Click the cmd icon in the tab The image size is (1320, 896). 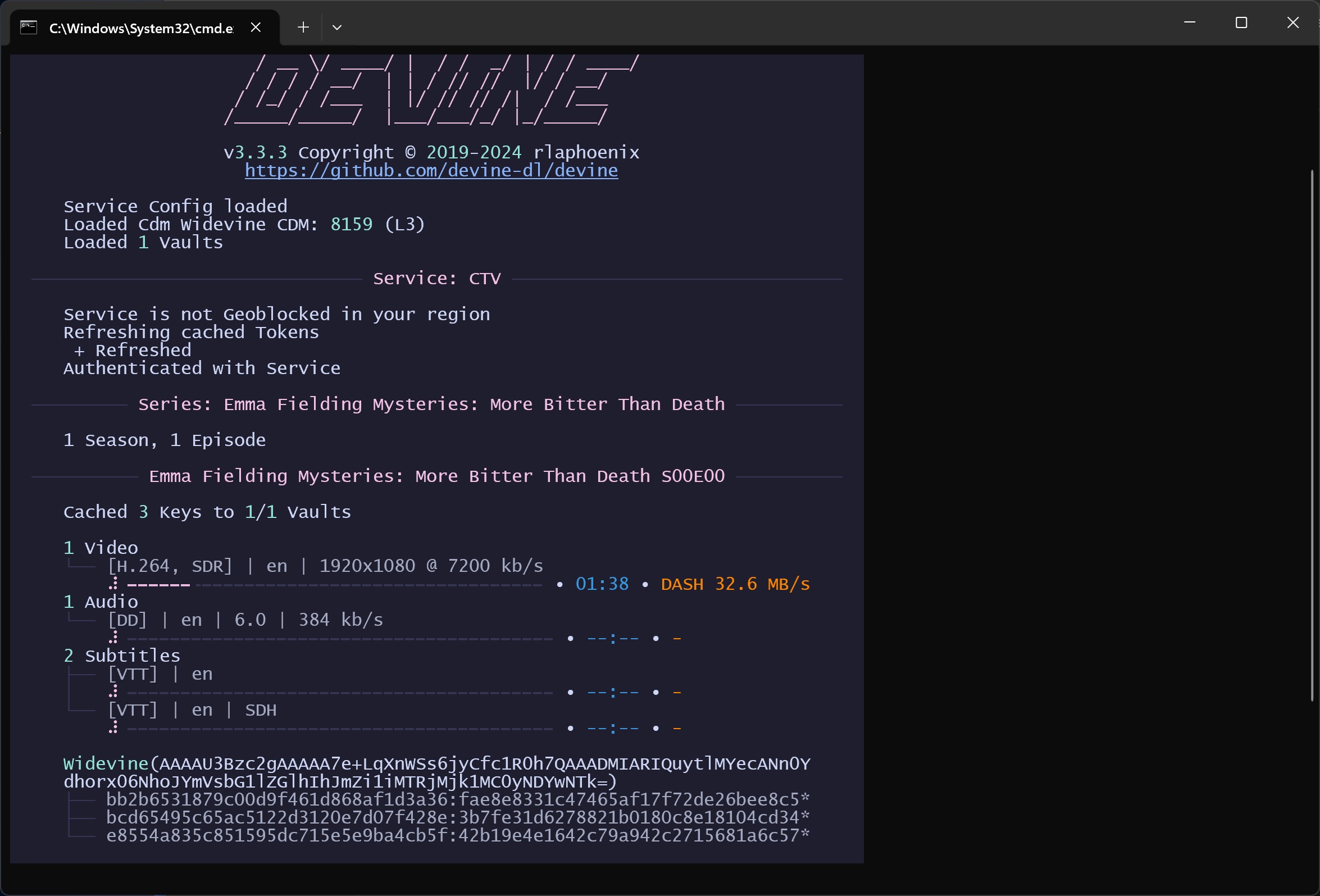click(29, 28)
